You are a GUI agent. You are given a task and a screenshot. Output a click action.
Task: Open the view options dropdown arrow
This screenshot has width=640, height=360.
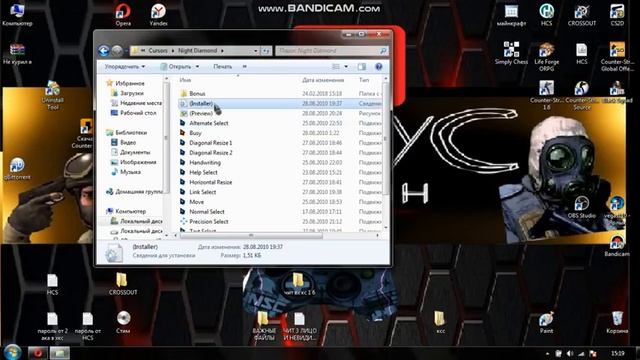pyautogui.click(x=346, y=67)
